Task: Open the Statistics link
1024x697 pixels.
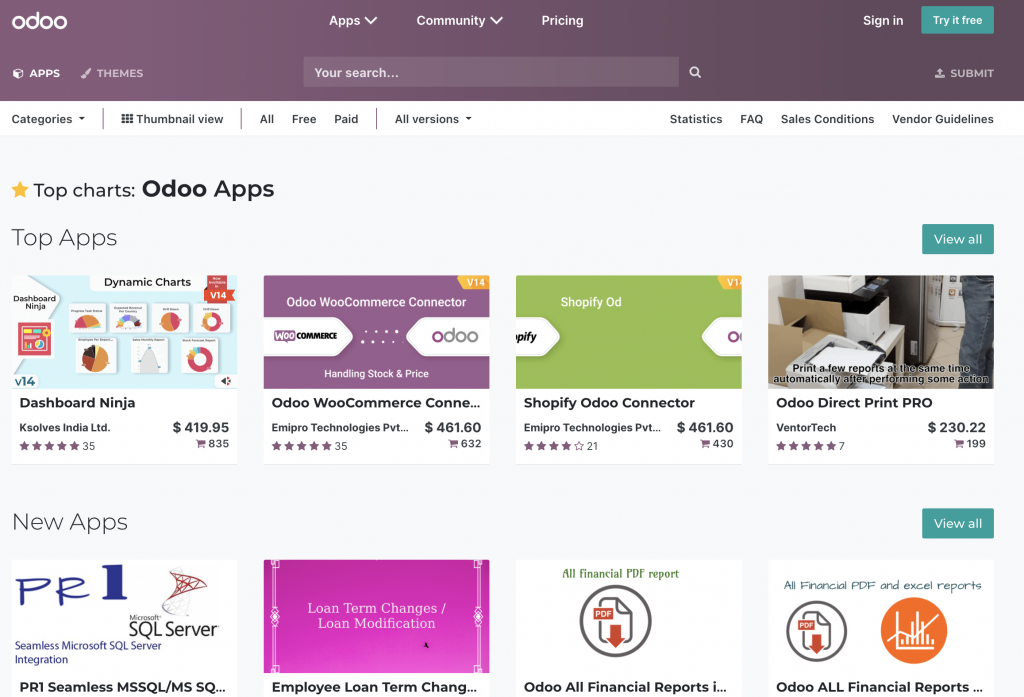Action: [696, 119]
